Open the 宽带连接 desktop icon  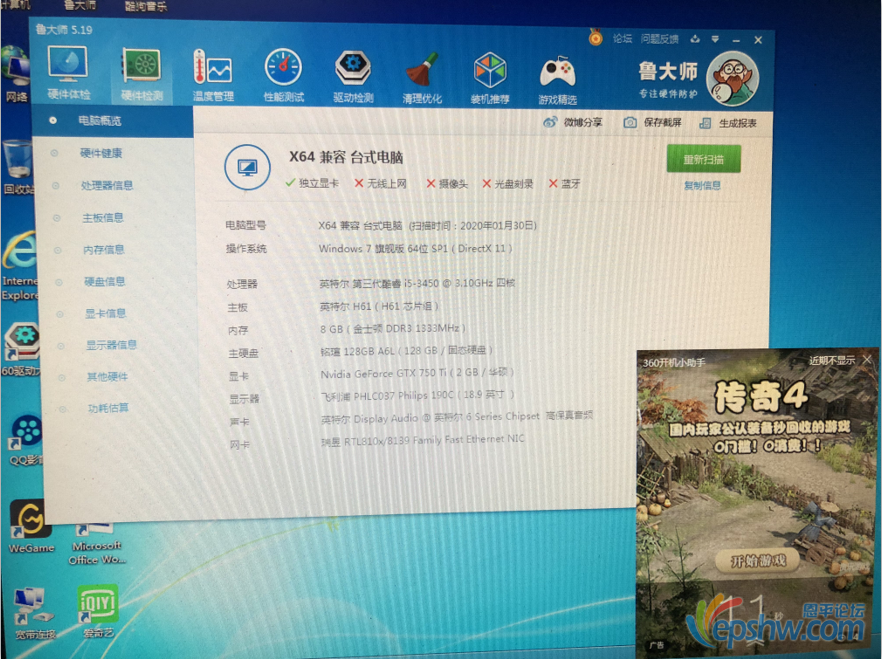click(x=34, y=614)
